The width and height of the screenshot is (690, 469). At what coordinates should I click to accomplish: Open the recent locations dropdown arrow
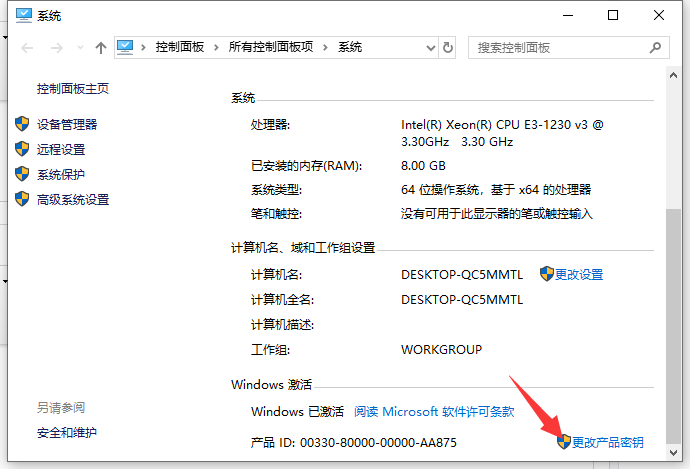tap(78, 48)
